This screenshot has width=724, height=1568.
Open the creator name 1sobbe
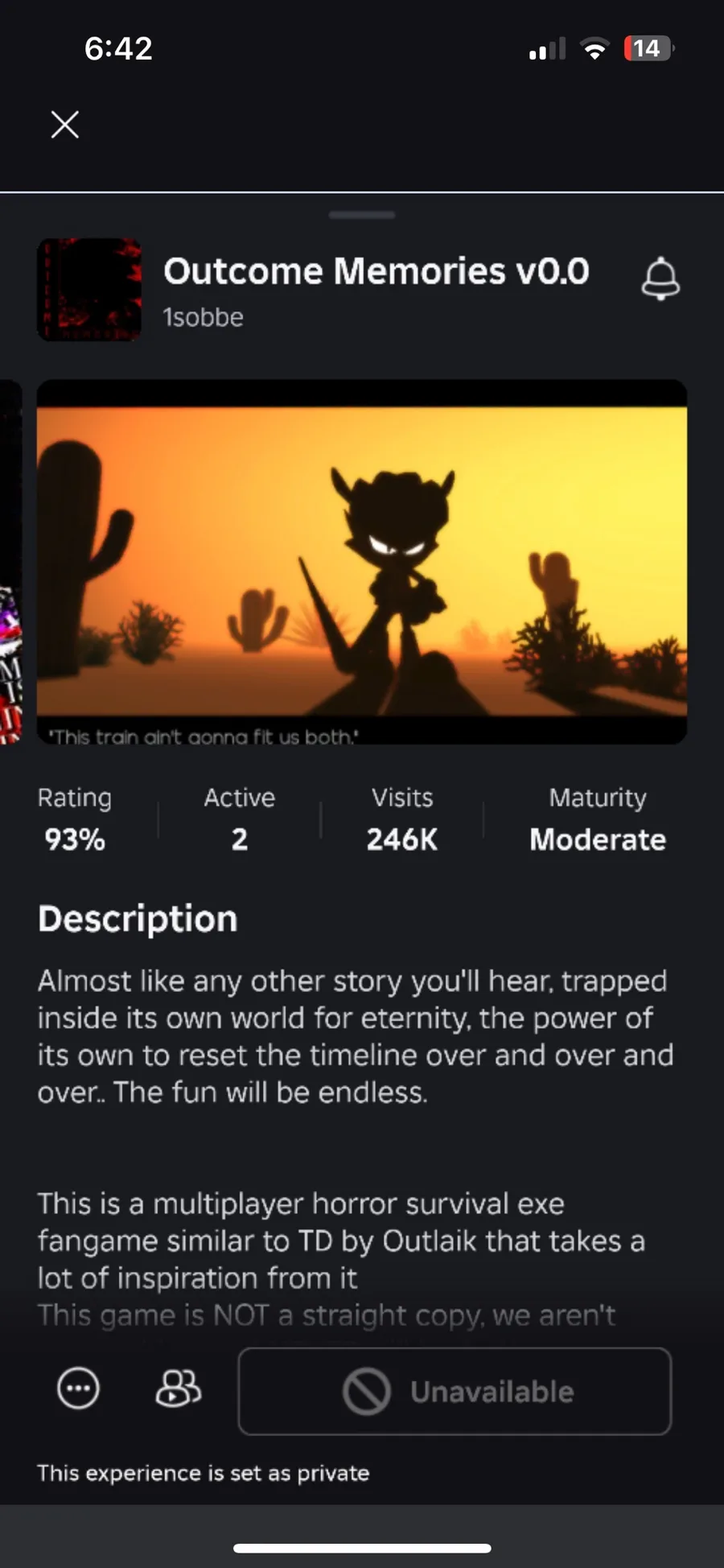coord(203,317)
